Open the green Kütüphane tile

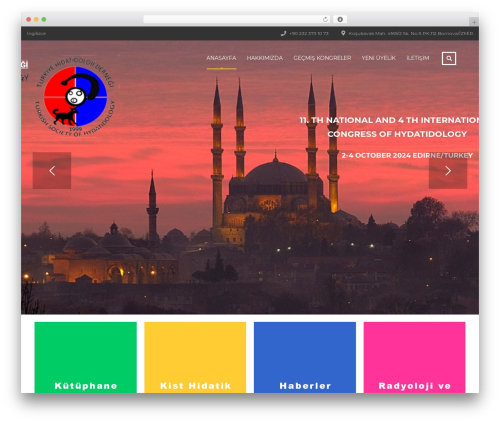pyautogui.click(x=86, y=357)
